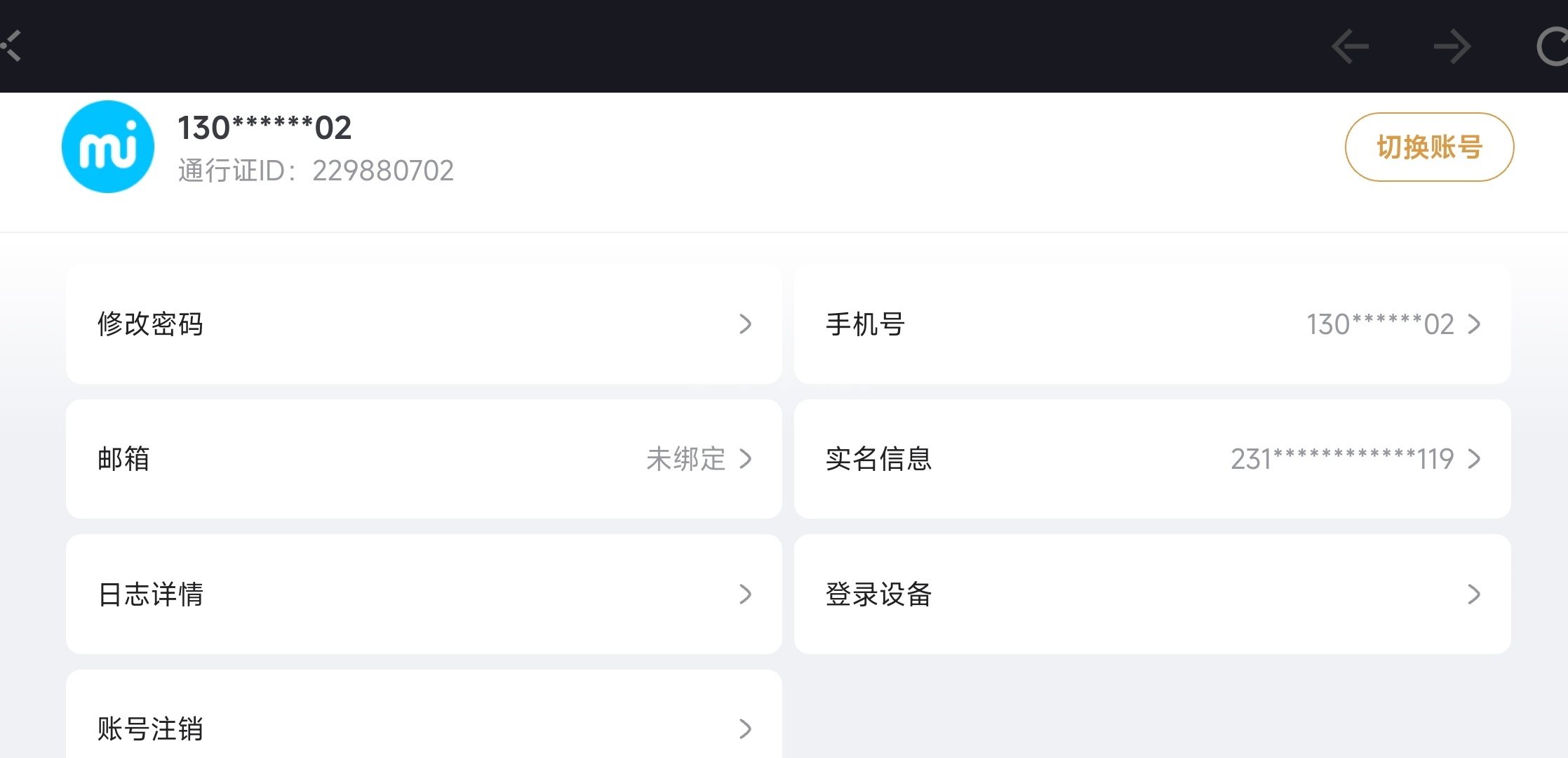Open the 账号注销 row via its chevron
The width and height of the screenshot is (1568, 758).
[746, 729]
